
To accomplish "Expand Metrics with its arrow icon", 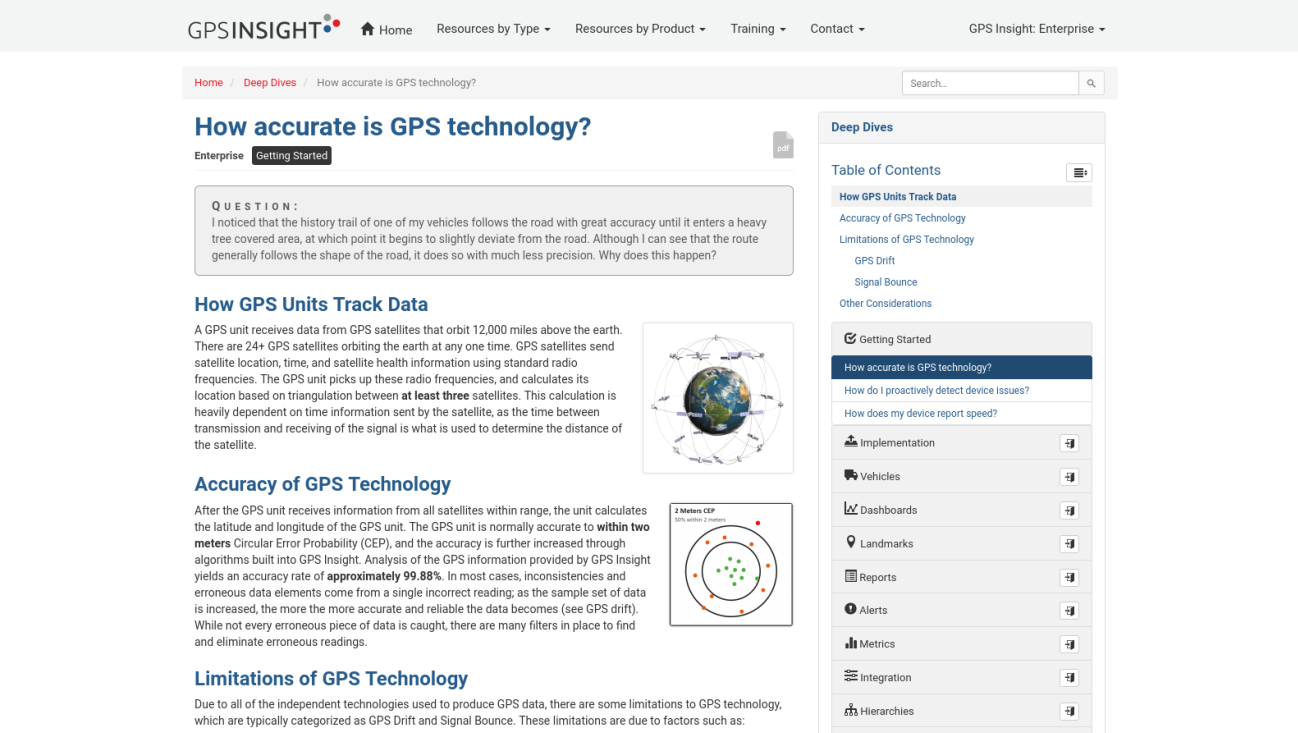I will pyautogui.click(x=1069, y=645).
